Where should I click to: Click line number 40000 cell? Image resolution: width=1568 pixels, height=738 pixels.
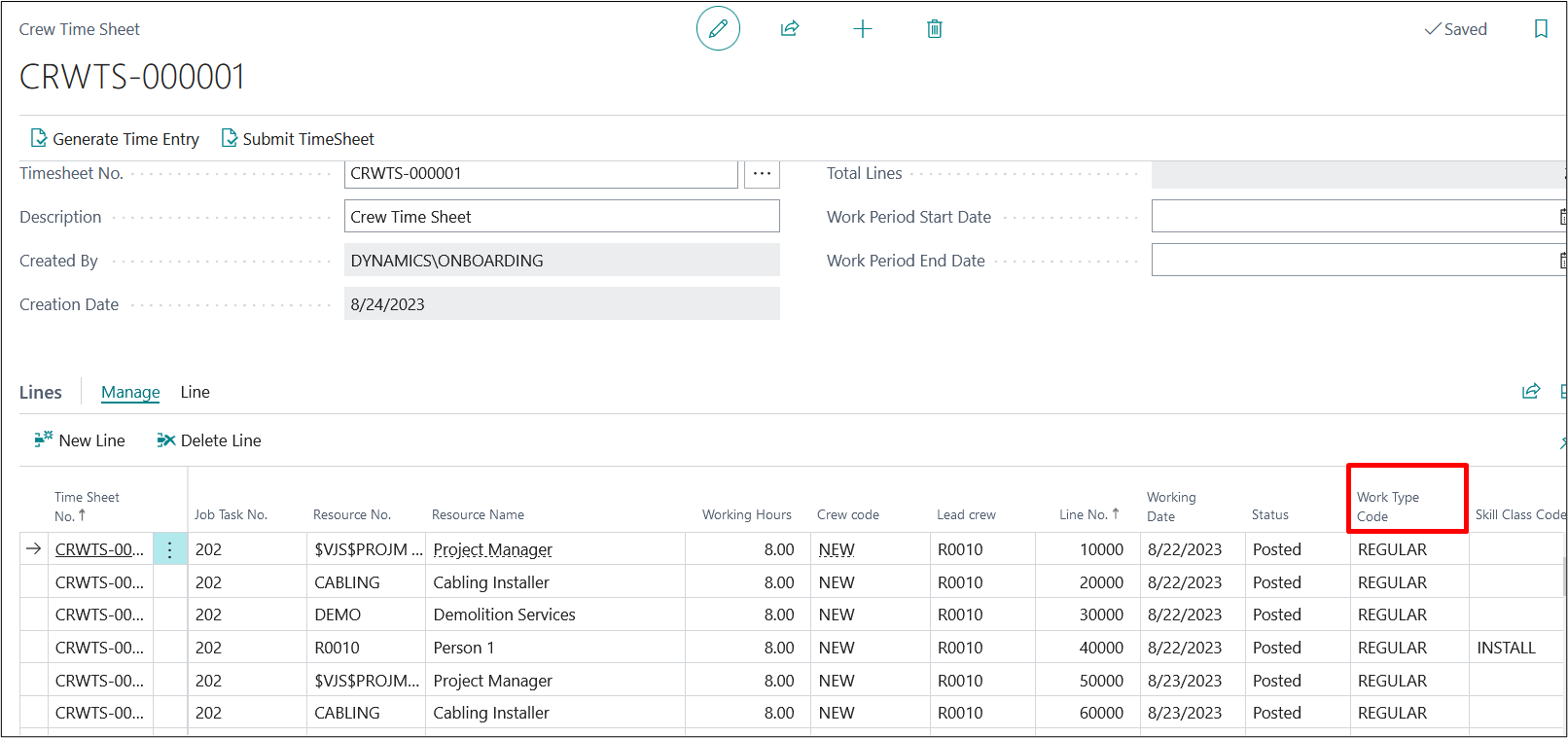pos(1087,648)
